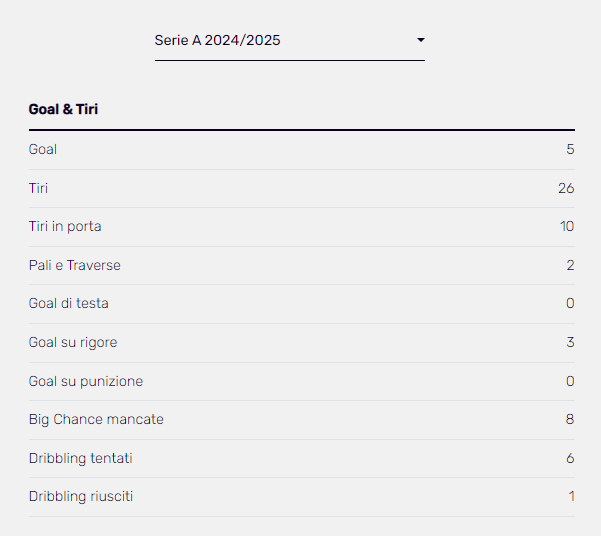Click the Pali e Traverse label
This screenshot has height=536, width=601.
click(x=75, y=265)
